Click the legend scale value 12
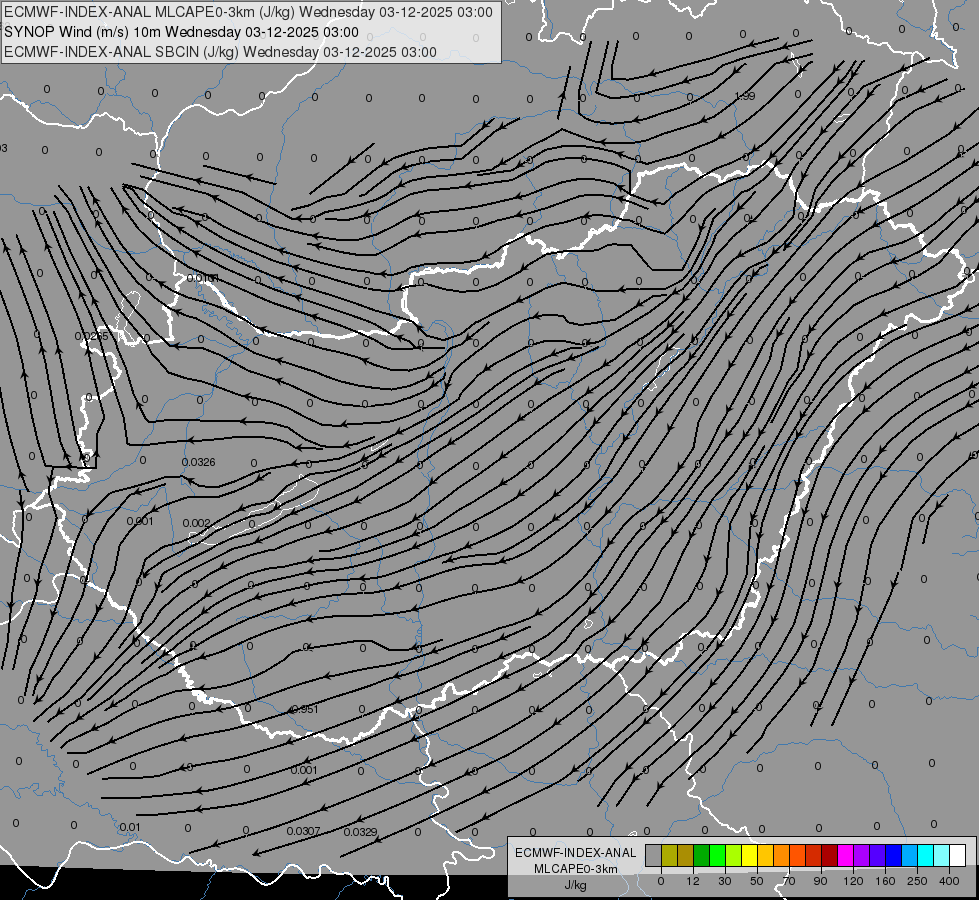Viewport: 979px width, 900px height. tap(693, 881)
